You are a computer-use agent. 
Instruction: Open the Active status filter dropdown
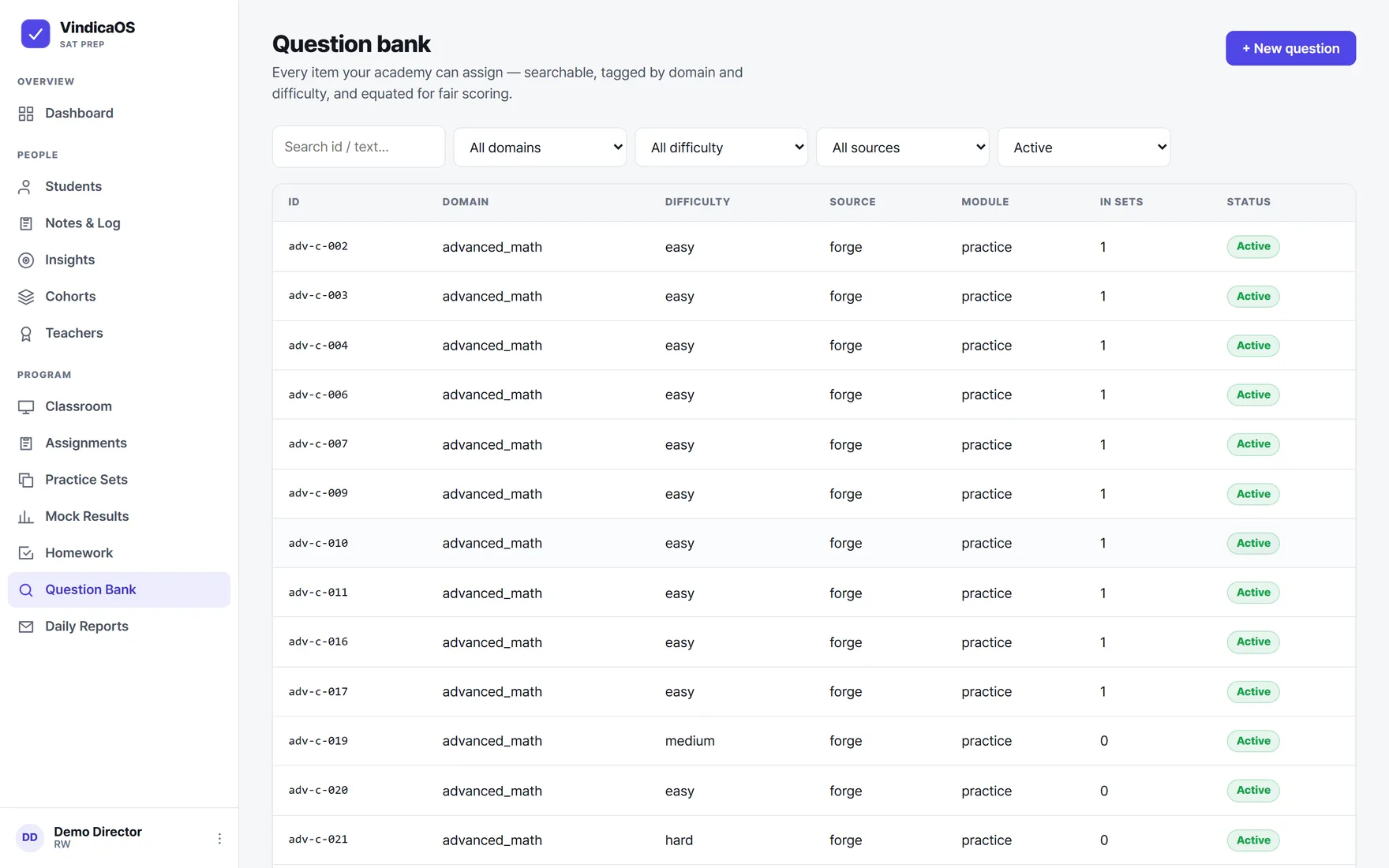[1084, 148]
